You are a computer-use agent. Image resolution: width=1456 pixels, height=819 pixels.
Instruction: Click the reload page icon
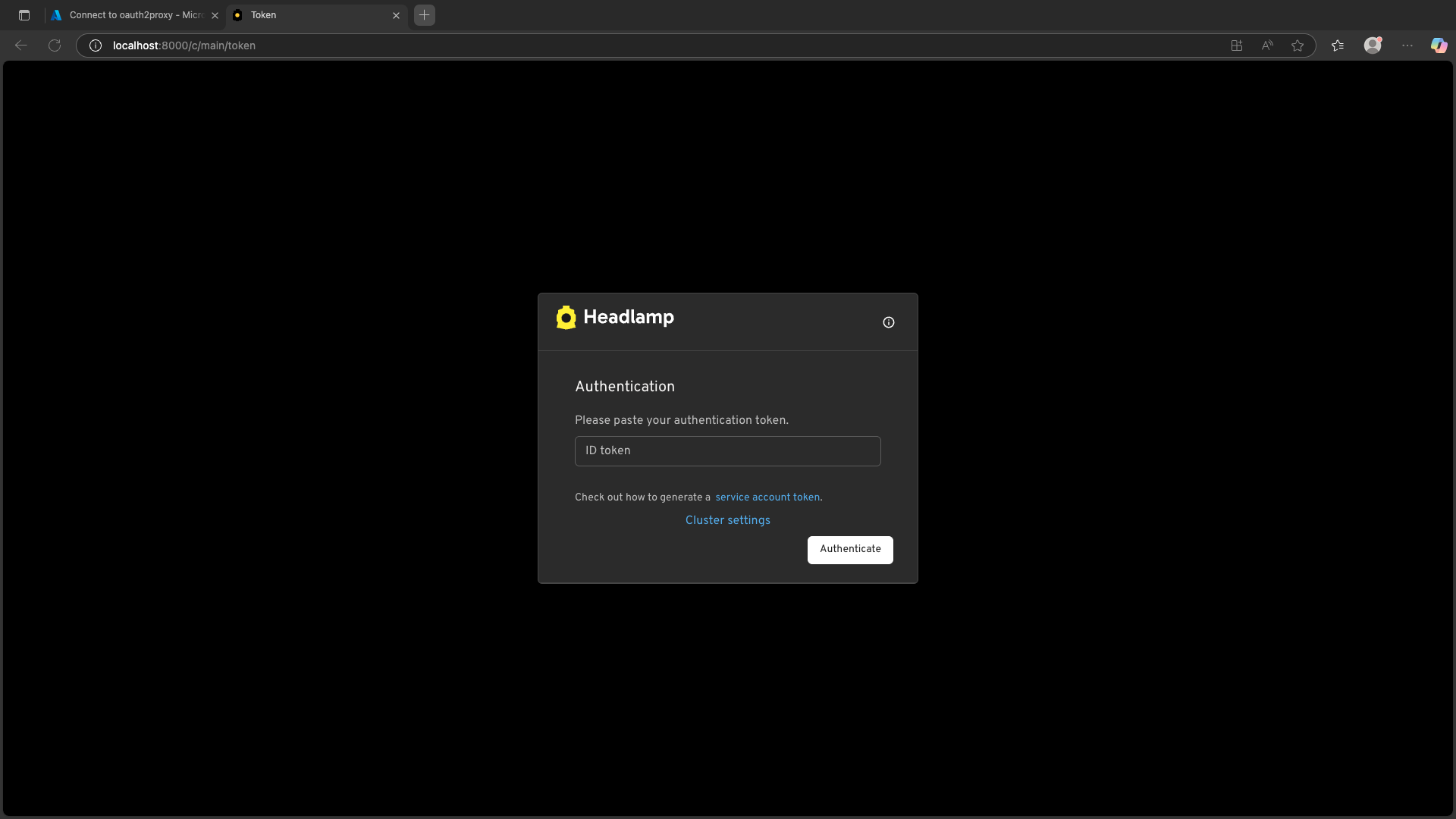(54, 45)
